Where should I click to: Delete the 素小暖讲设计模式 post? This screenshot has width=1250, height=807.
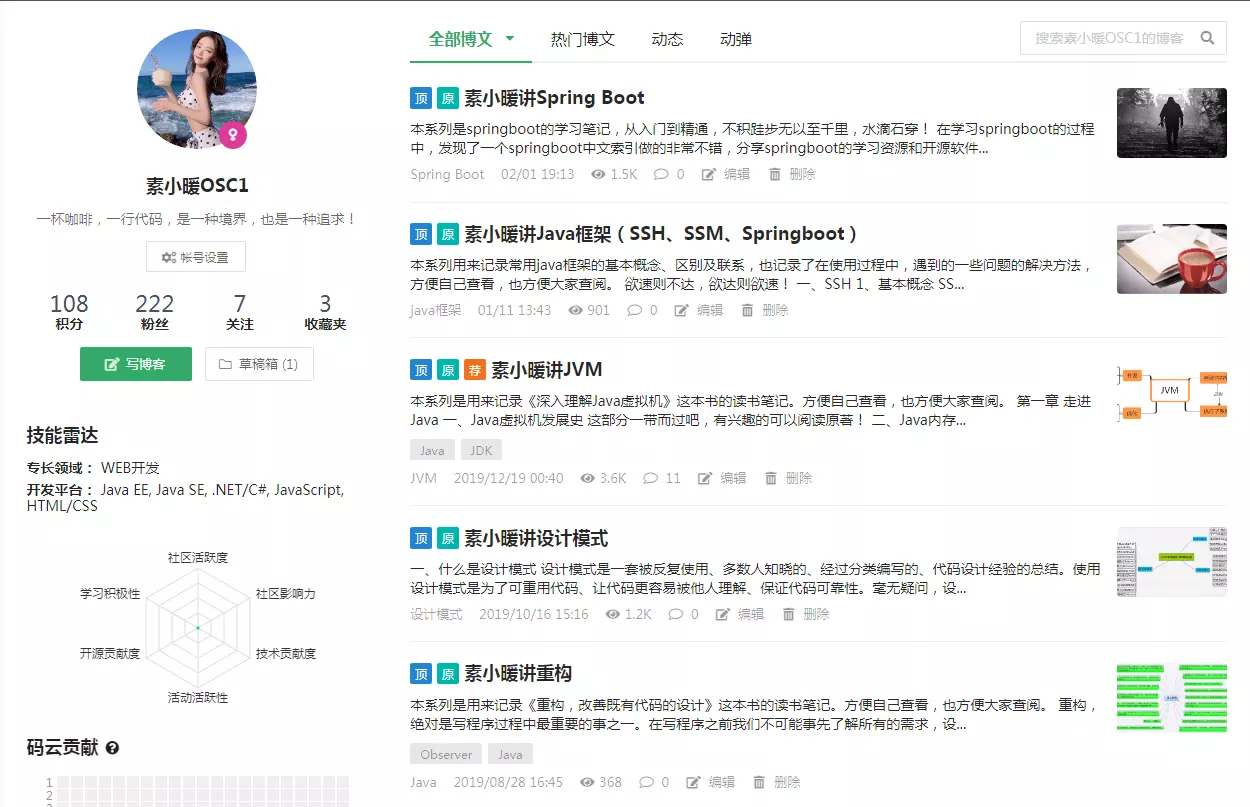click(806, 614)
